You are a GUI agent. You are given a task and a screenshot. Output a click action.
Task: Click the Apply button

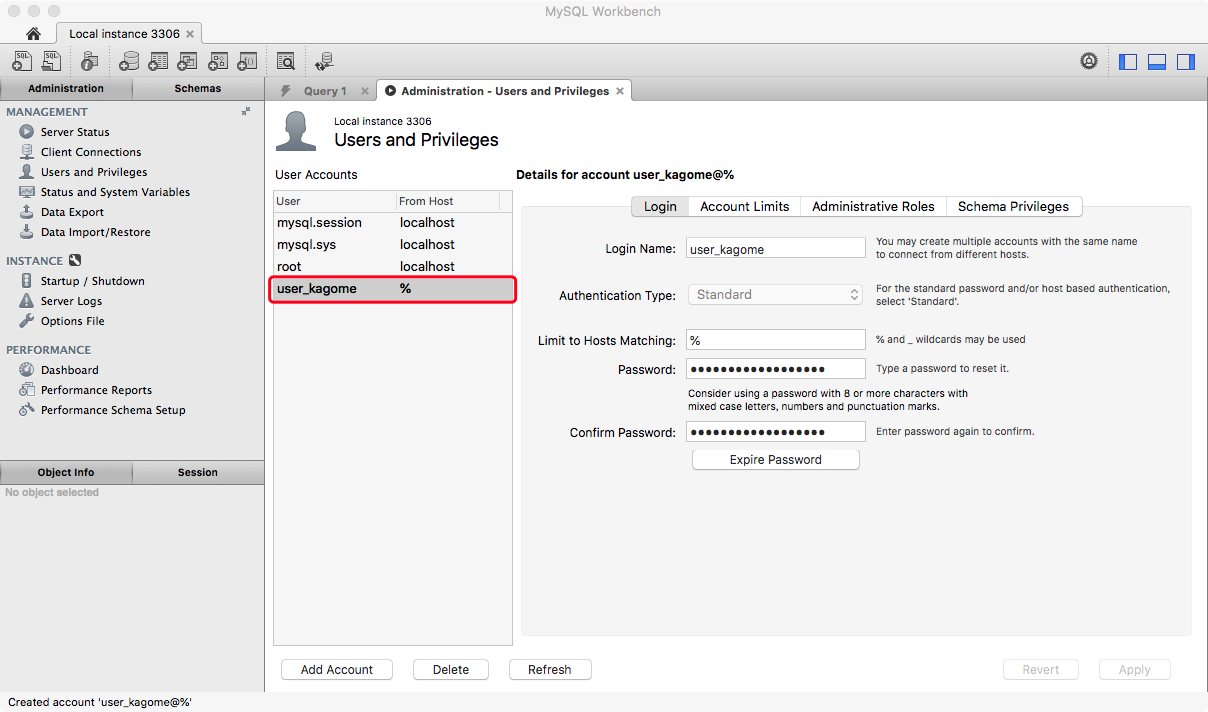1135,670
